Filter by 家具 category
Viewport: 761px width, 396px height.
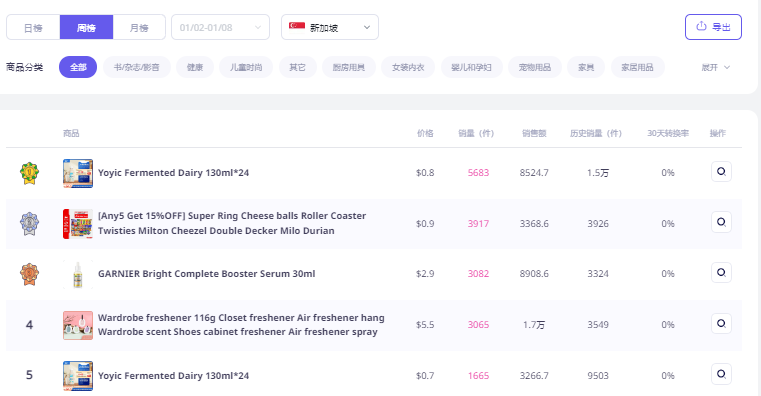point(586,67)
